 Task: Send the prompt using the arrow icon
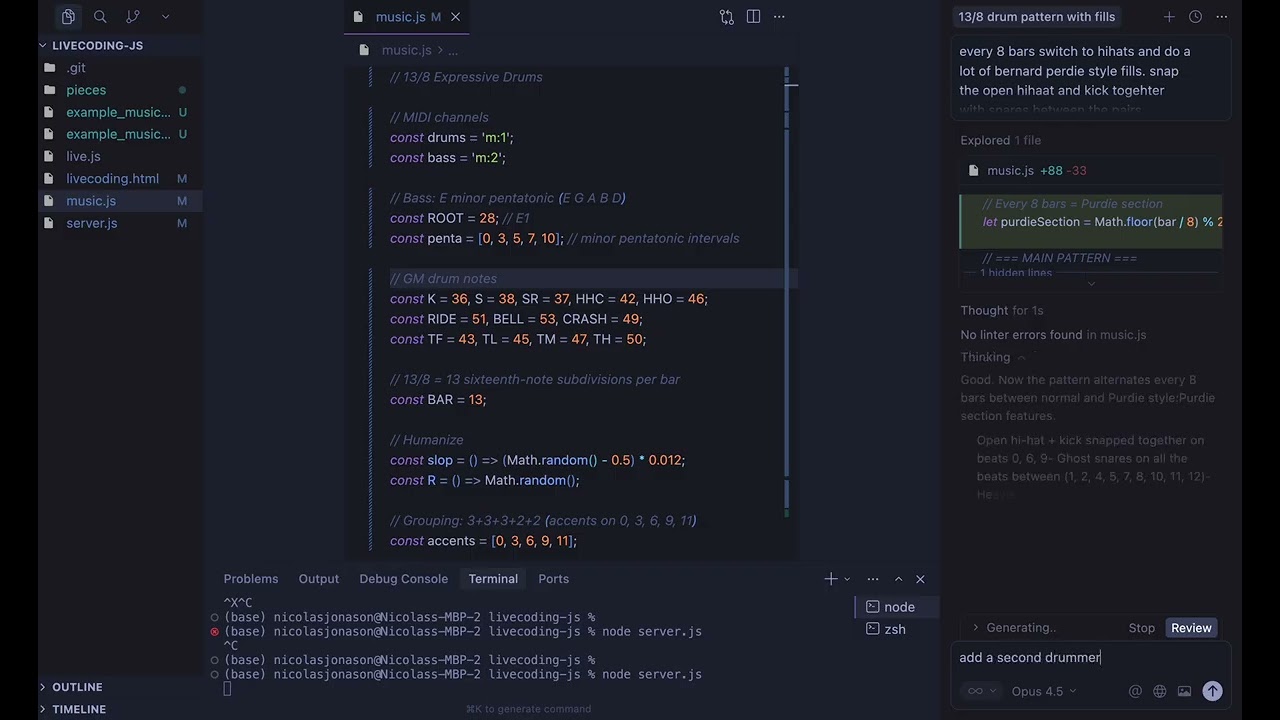point(1212,691)
